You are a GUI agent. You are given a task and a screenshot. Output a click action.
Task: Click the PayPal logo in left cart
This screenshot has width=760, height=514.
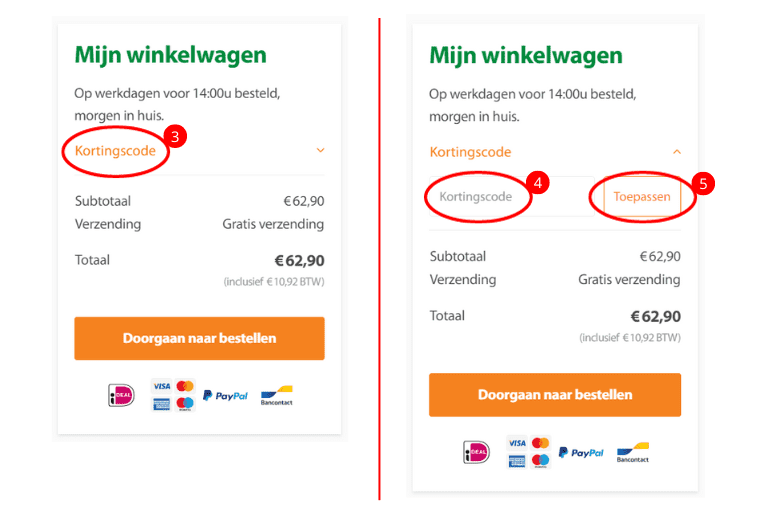pos(225,396)
